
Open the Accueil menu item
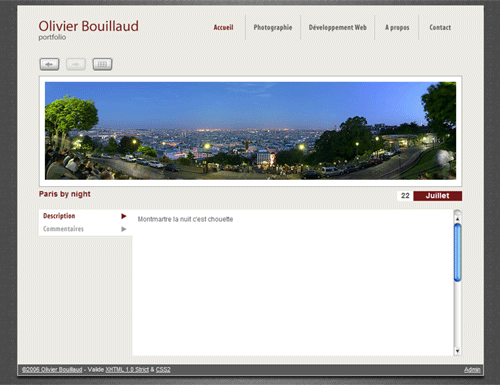223,28
